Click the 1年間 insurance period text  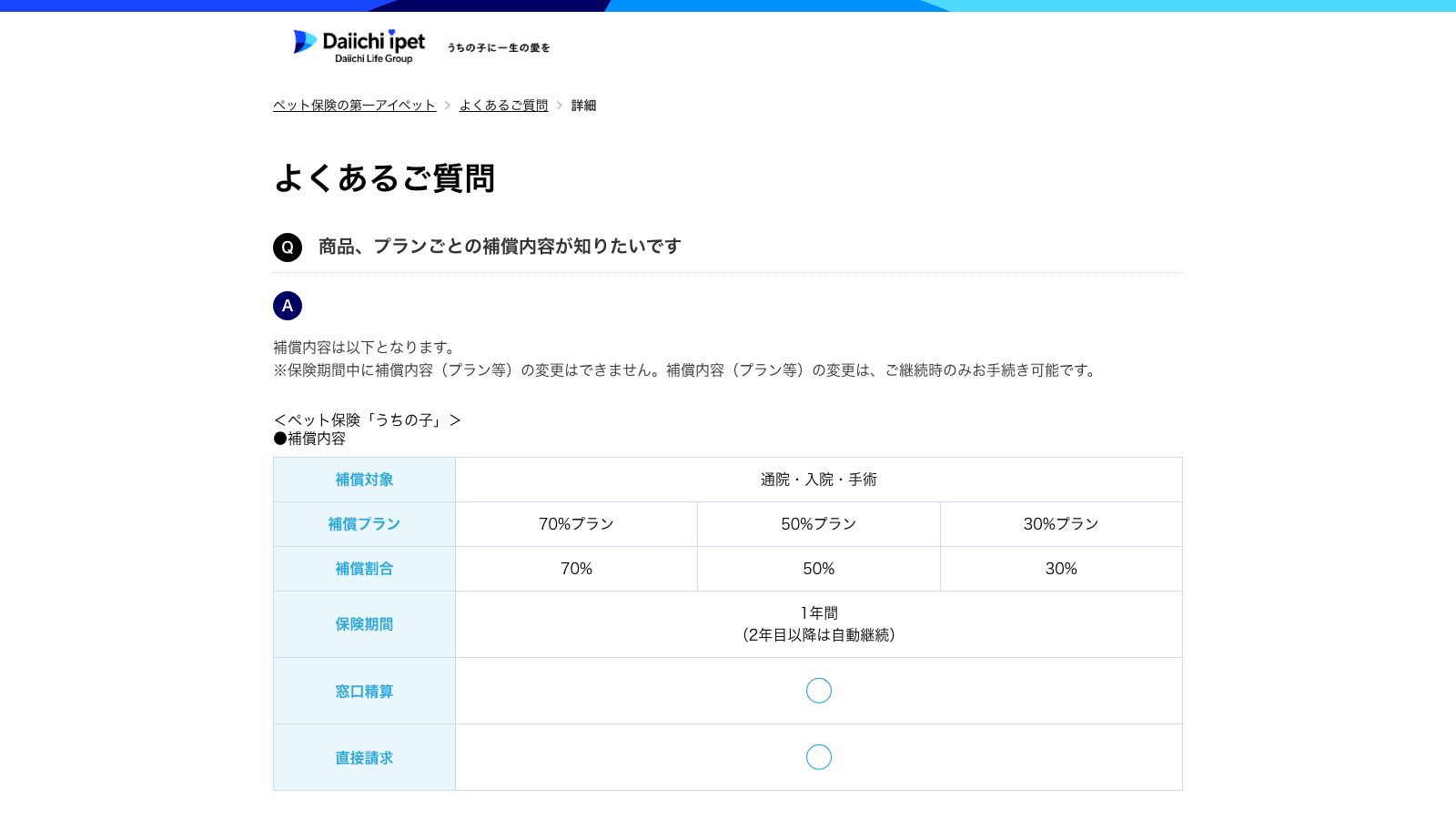click(819, 613)
